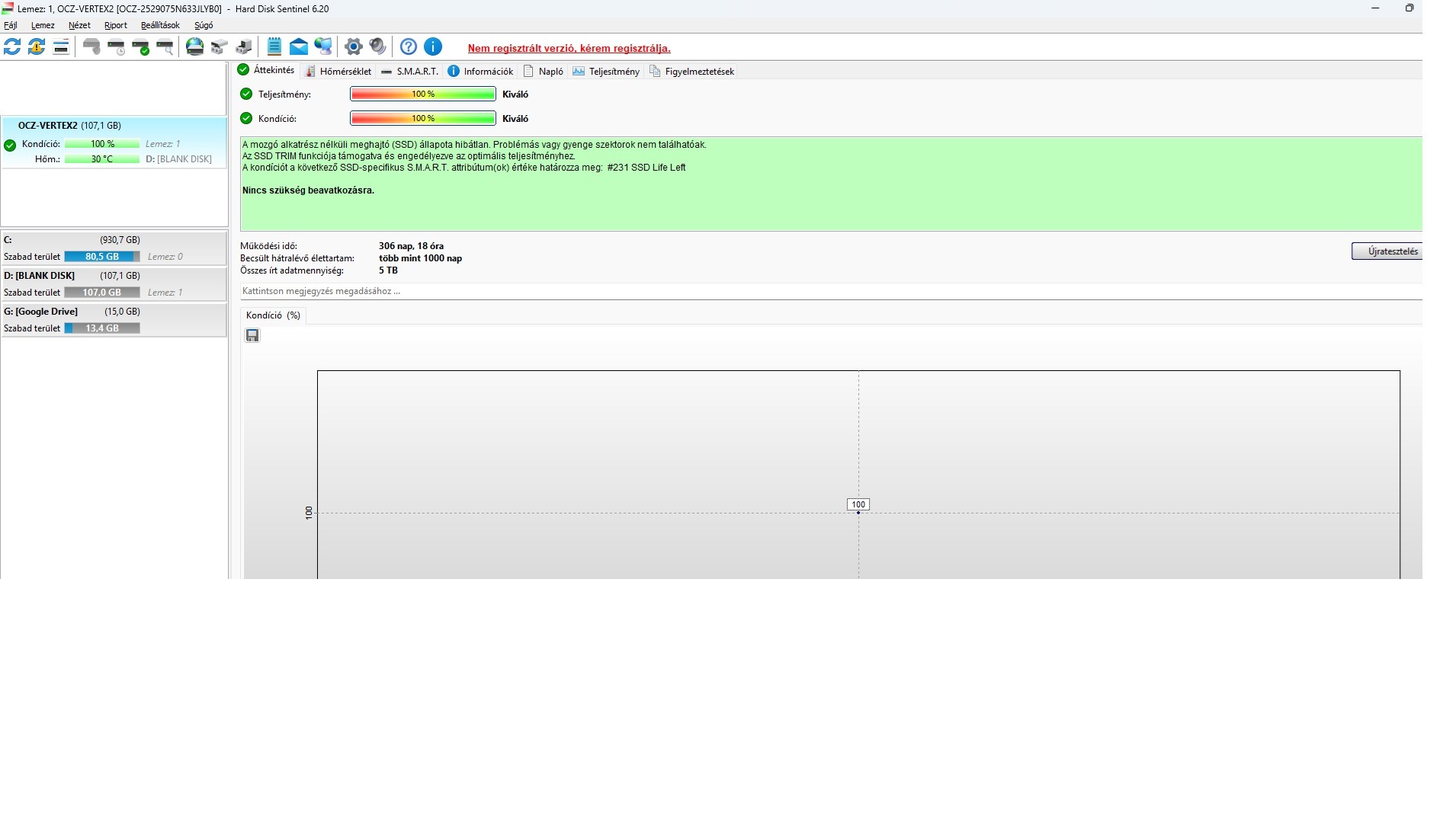Minimize the Hard Disk Sentinel window
This screenshot has height=819, width=1456.
click(x=1375, y=8)
